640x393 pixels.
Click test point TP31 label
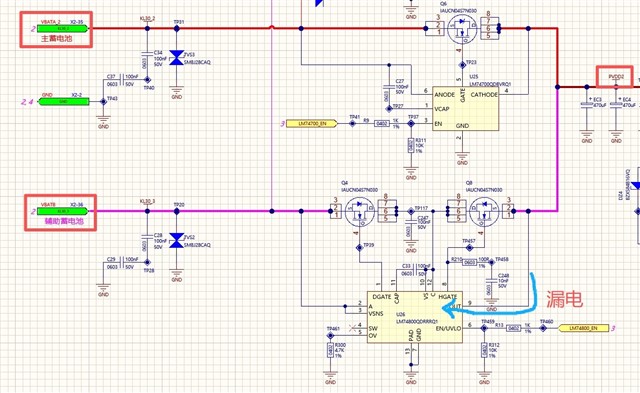[179, 22]
